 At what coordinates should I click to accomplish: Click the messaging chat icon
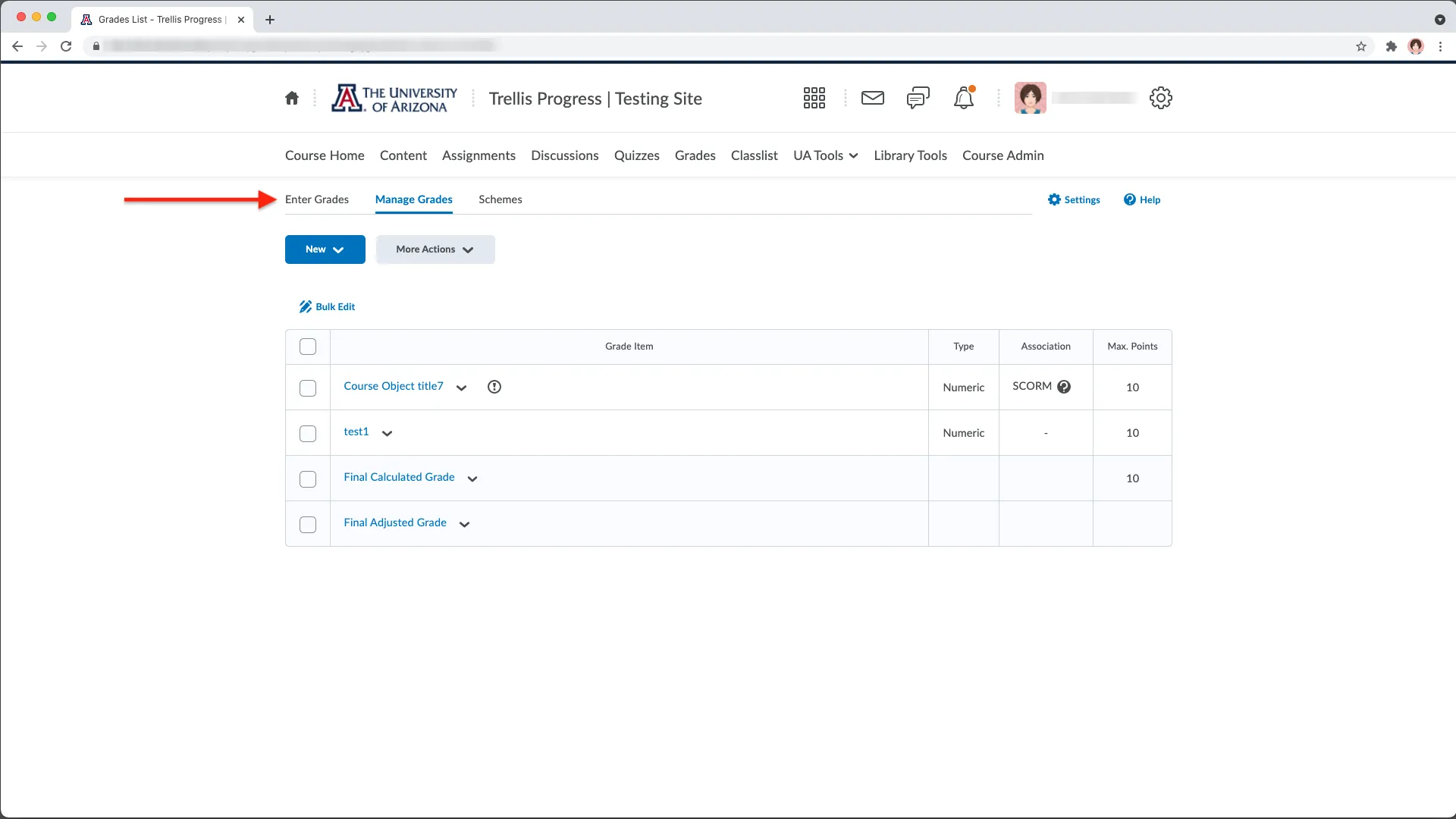918,97
